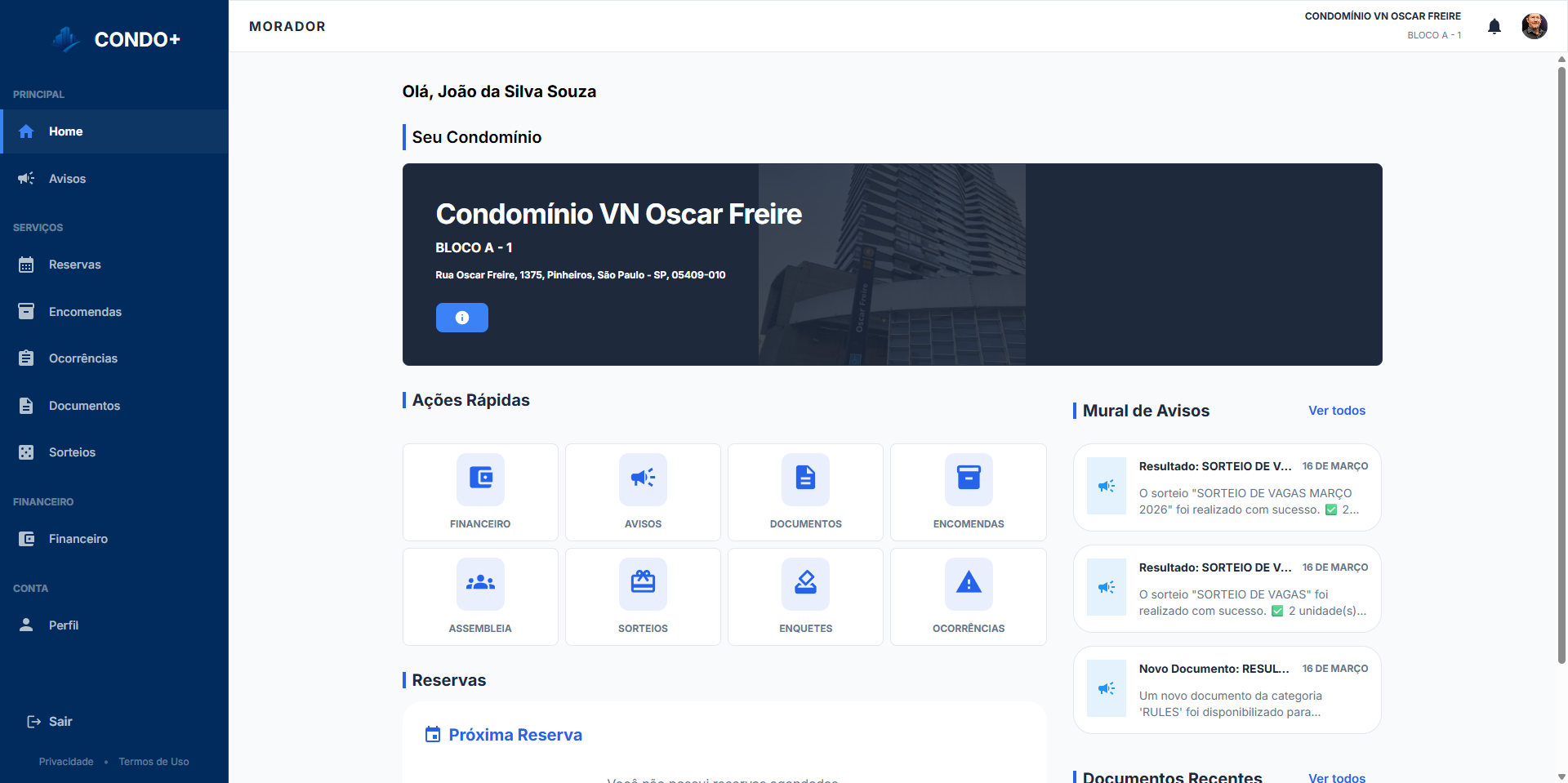Open Sorteios from the sidebar menu
This screenshot has height=783, width=1568.
pyautogui.click(x=72, y=452)
